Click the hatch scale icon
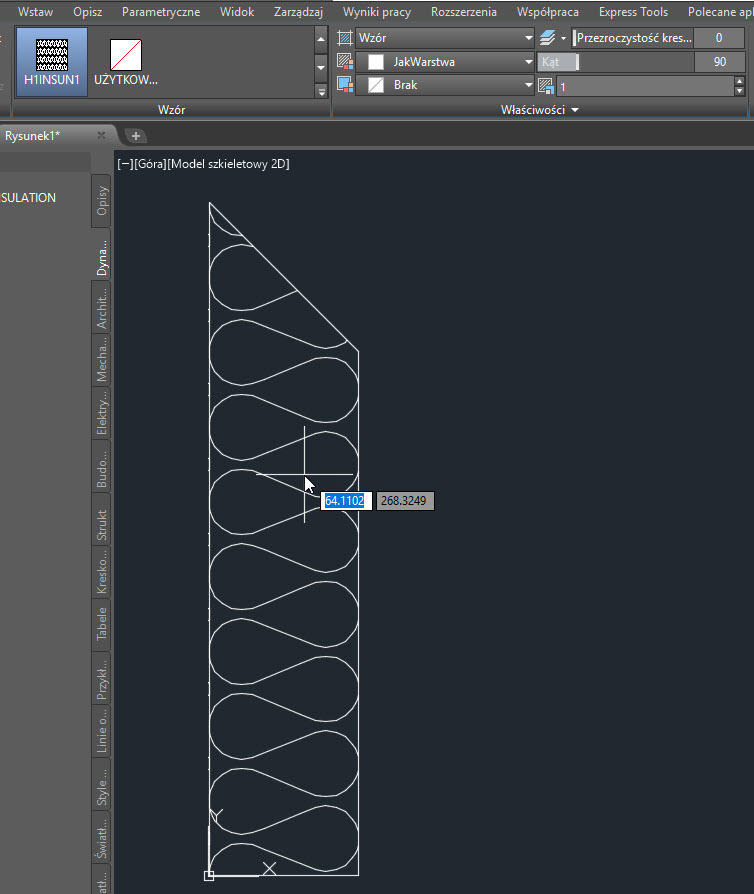754x894 pixels. pos(545,87)
